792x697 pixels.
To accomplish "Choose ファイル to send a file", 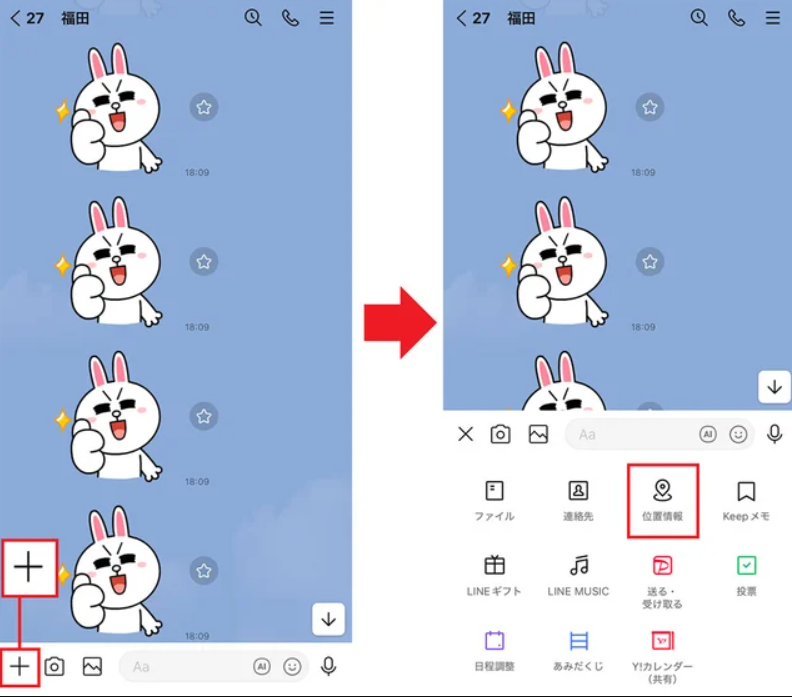I will tap(494, 501).
